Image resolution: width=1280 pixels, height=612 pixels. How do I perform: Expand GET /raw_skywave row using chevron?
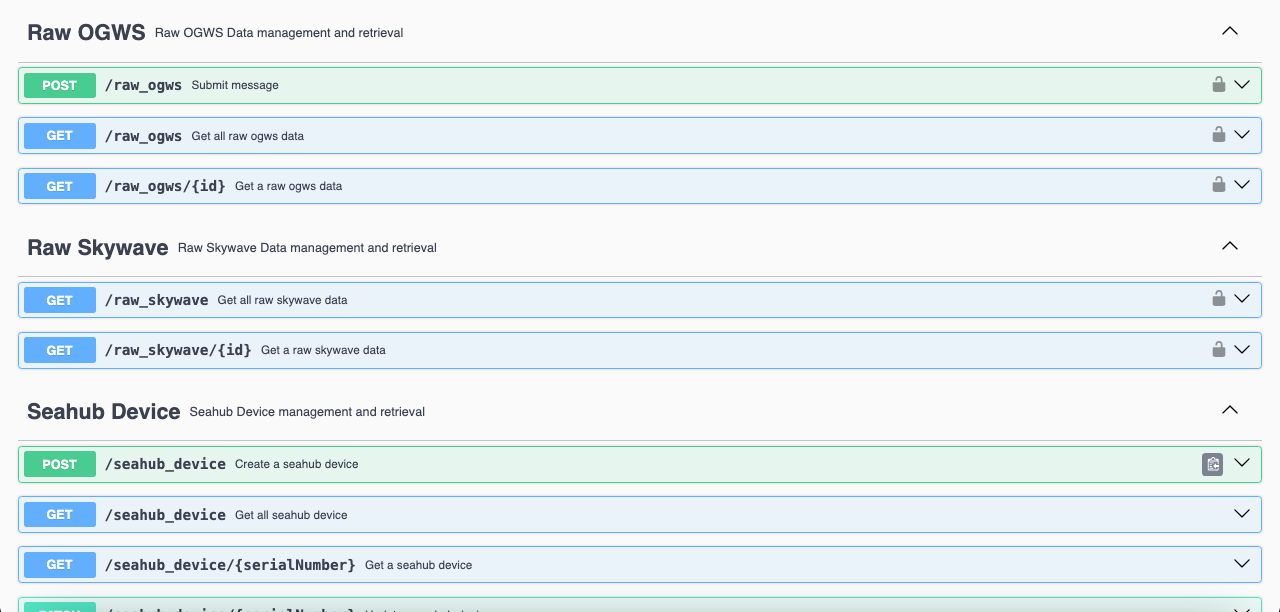tap(1242, 299)
